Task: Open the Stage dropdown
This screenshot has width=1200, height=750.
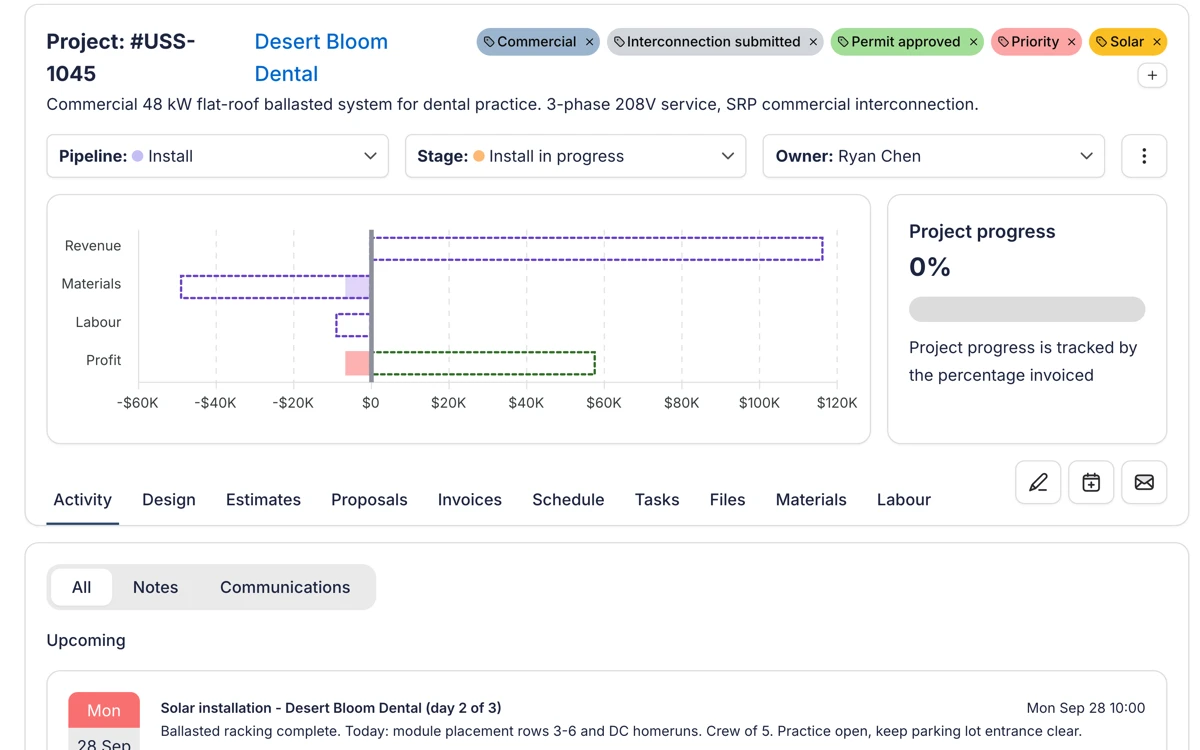Action: [575, 156]
